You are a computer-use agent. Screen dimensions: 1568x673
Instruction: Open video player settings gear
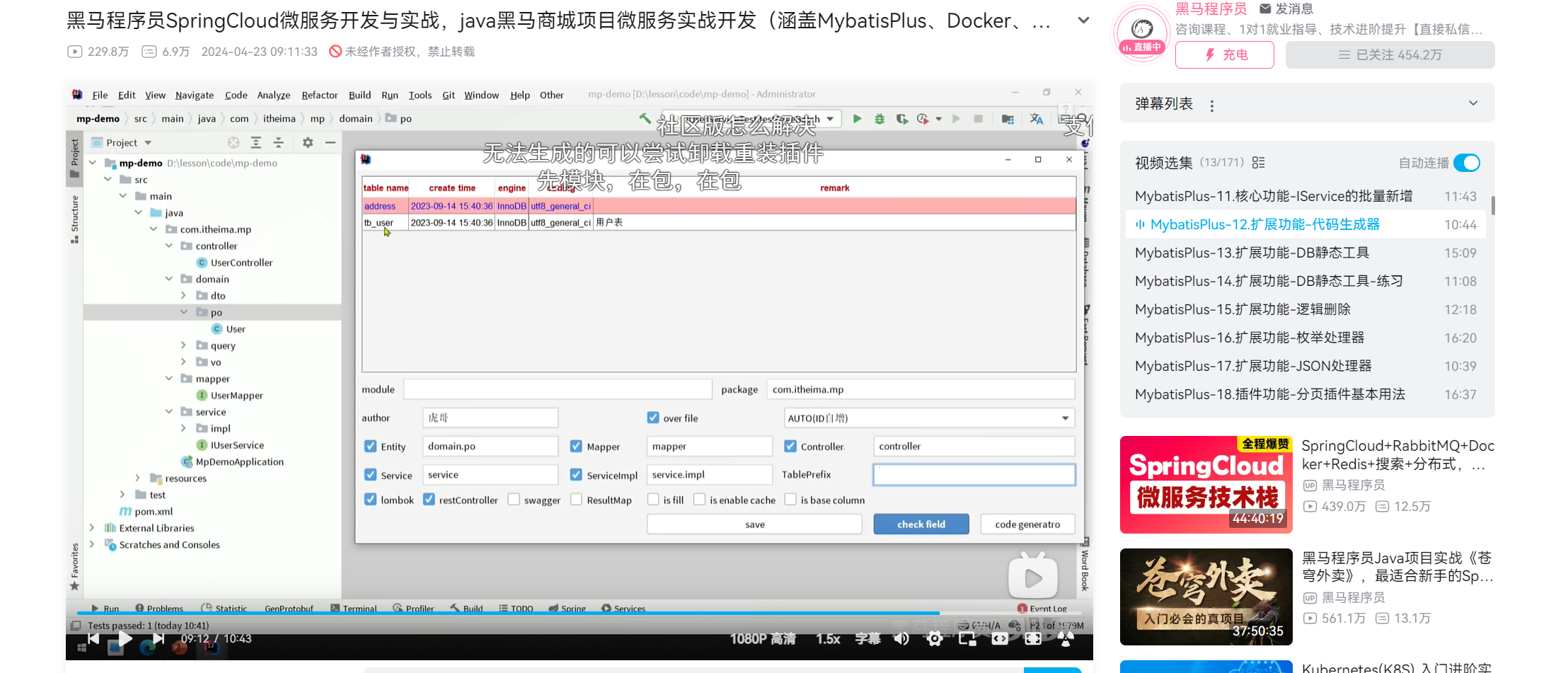tap(935, 639)
